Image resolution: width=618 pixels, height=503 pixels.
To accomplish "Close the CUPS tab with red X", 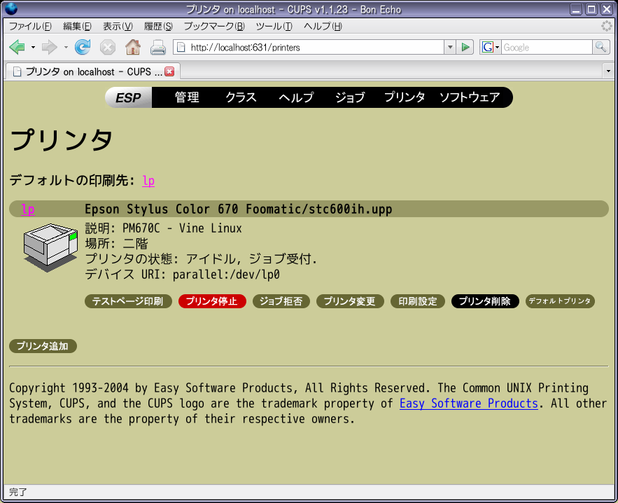I will click(169, 71).
